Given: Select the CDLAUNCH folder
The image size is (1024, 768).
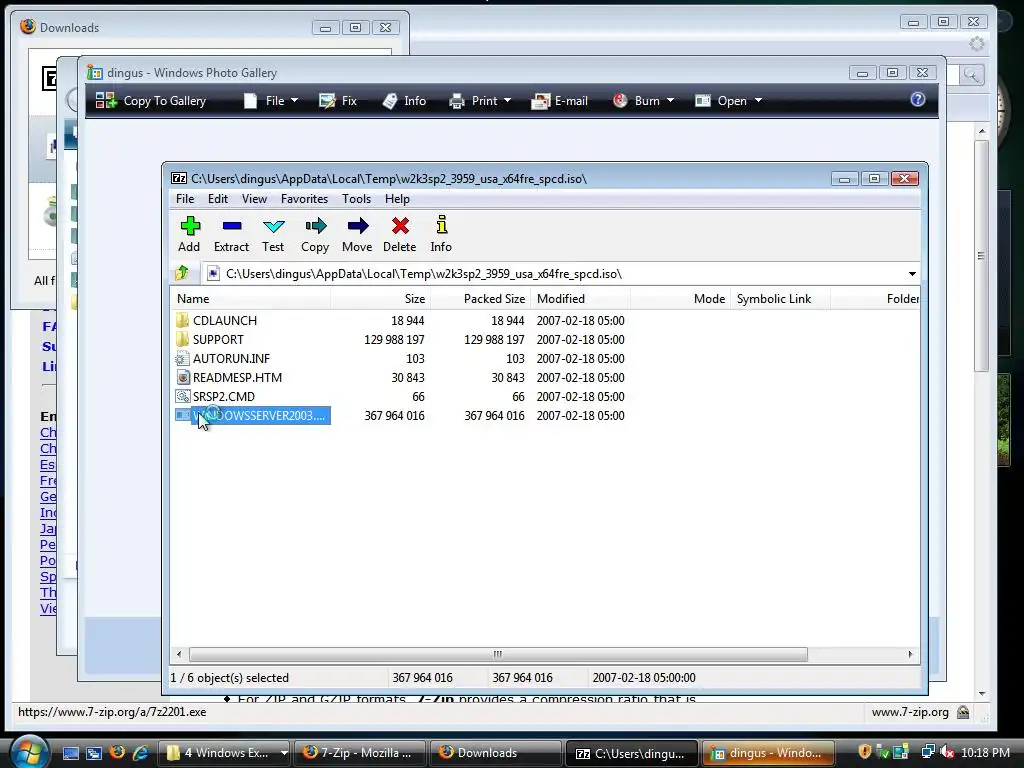Looking at the screenshot, I should 225,321.
